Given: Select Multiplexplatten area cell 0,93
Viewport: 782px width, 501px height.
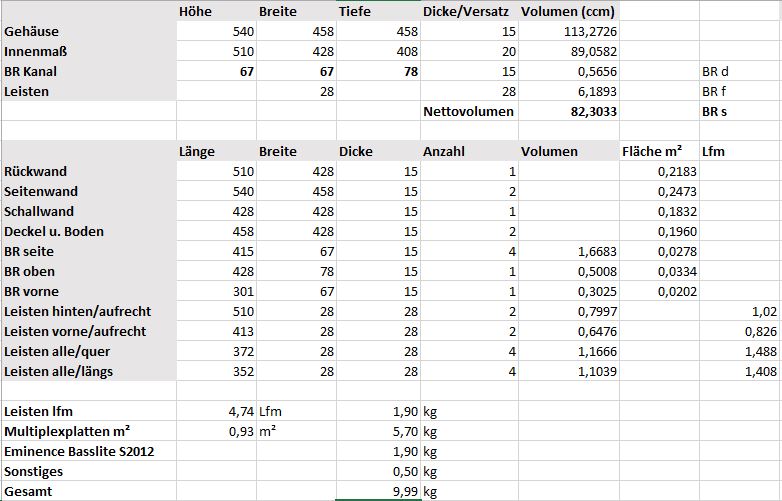Looking at the screenshot, I should pyautogui.click(x=216, y=431).
